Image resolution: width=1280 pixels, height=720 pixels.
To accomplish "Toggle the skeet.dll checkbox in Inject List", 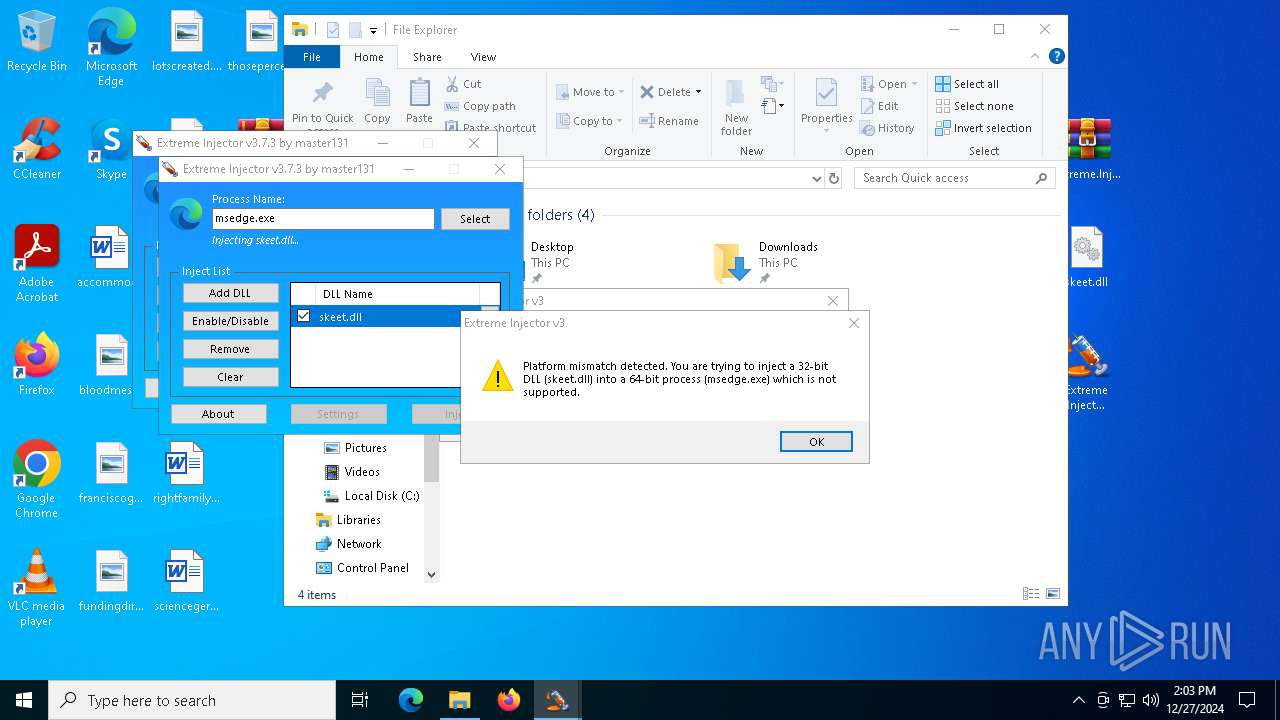I will pos(304,316).
